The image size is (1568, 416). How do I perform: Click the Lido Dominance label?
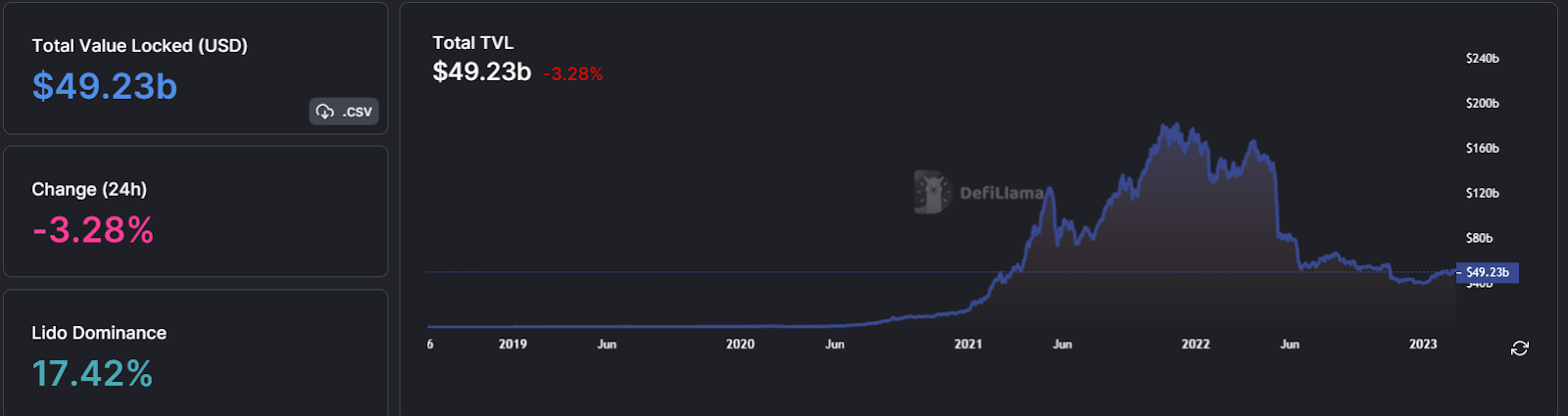99,333
